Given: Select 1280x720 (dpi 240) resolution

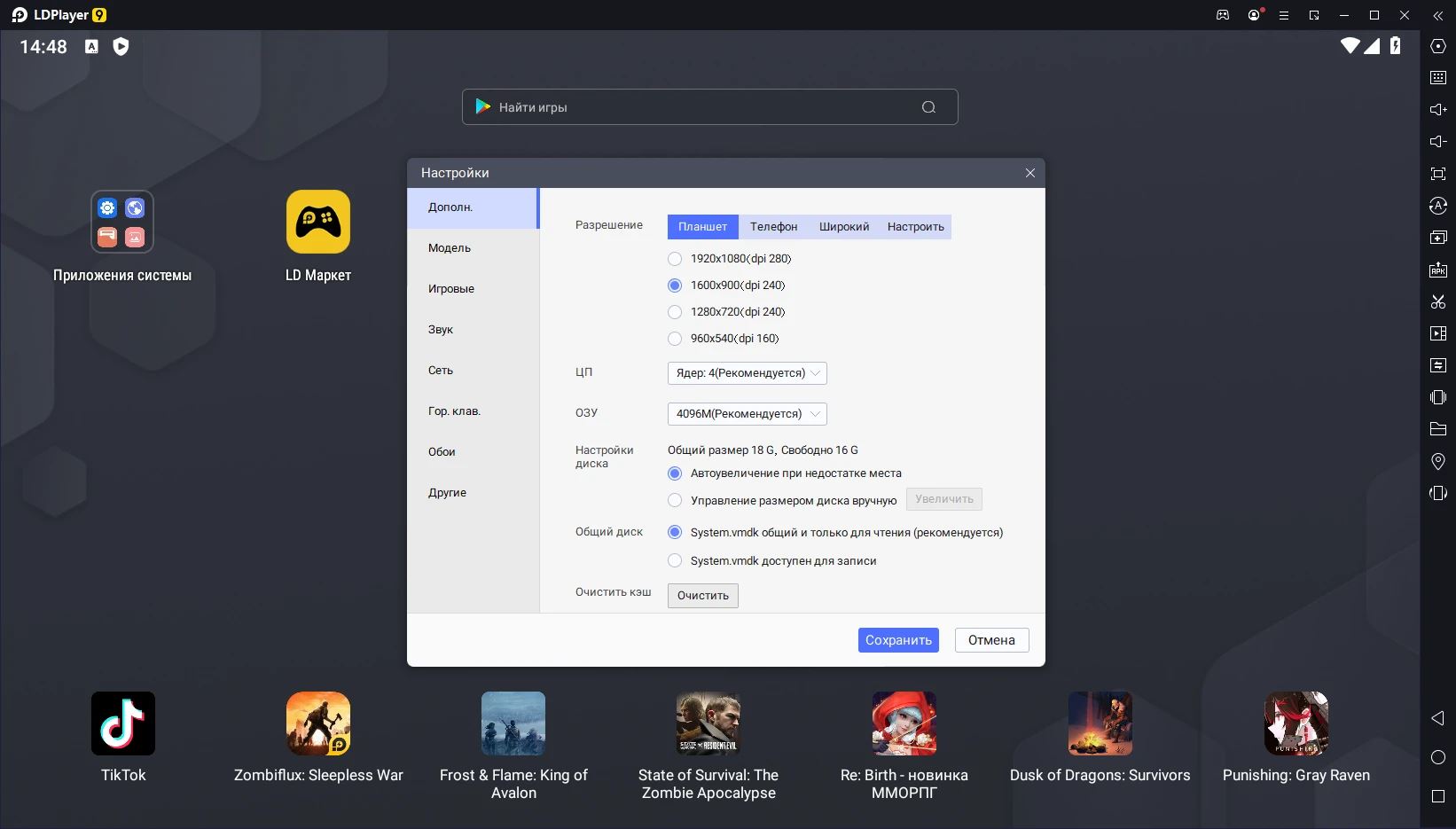Looking at the screenshot, I should coord(675,312).
